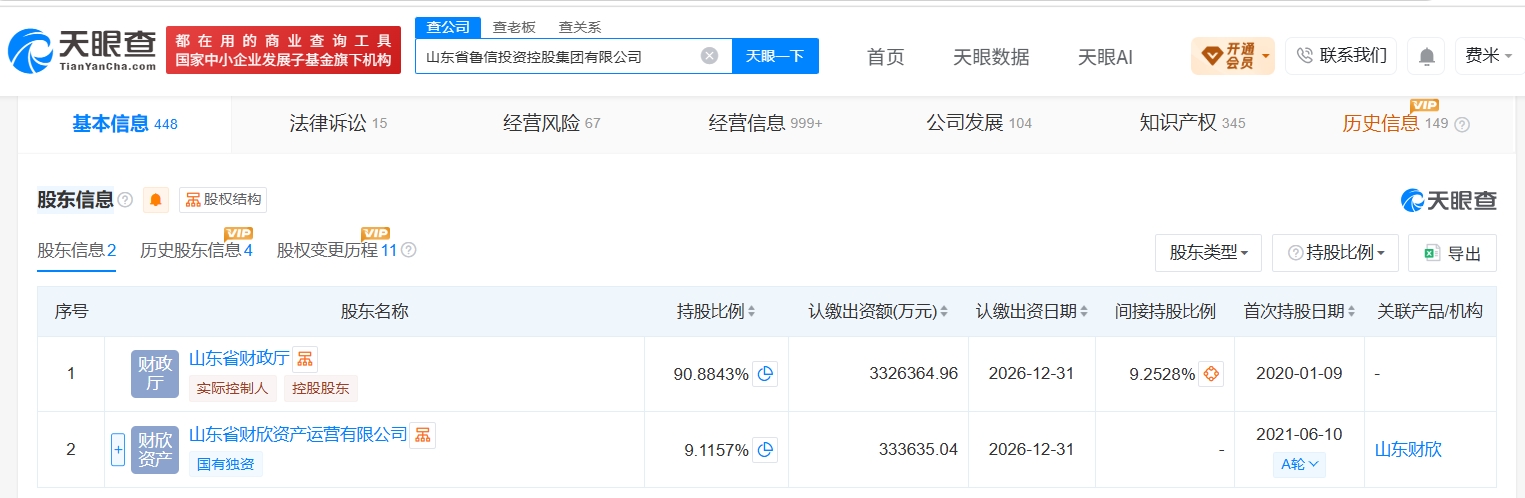Click the 财政厅 logo thumbnail
The image size is (1525, 498).
click(x=155, y=374)
